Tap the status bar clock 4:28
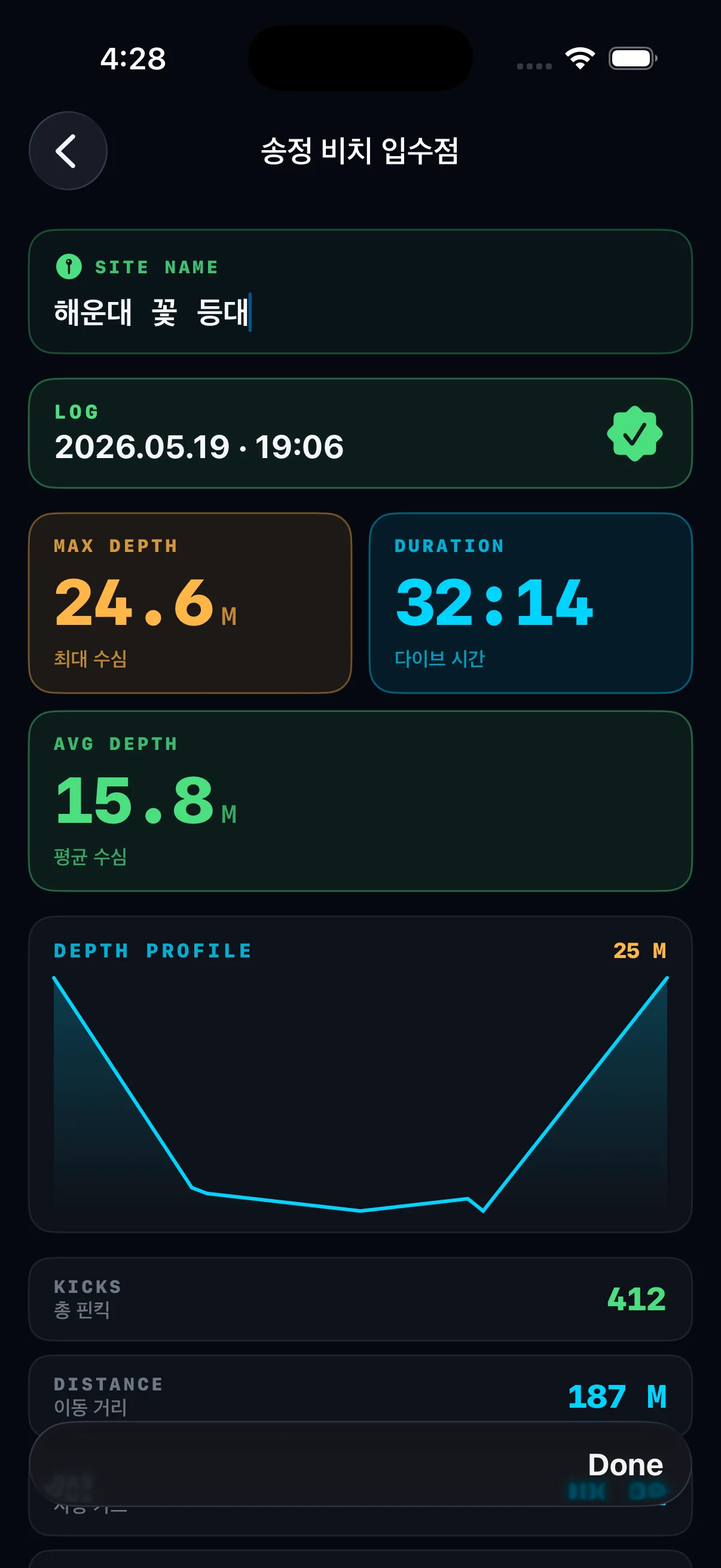The image size is (721, 1568). click(133, 59)
